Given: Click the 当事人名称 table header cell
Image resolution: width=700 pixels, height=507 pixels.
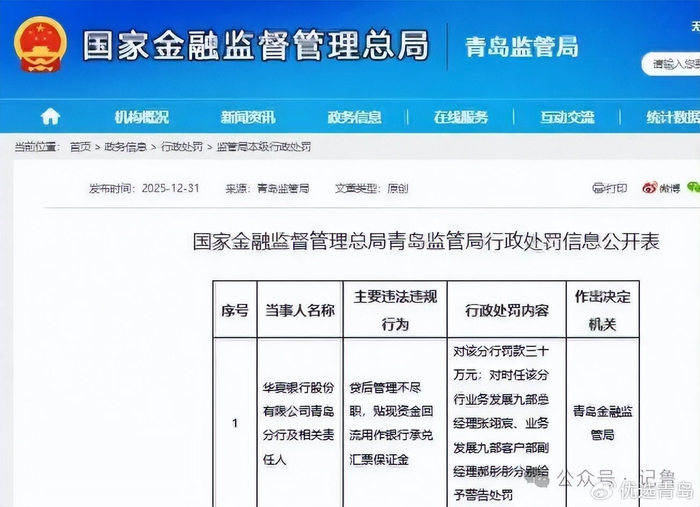Looking at the screenshot, I should click(300, 310).
